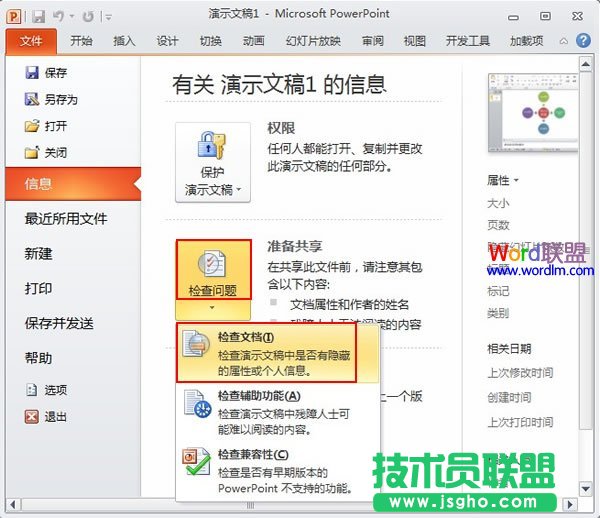Image resolution: width=600 pixels, height=518 pixels.
Task: Open the 加载项 tab
Action: pos(527,41)
